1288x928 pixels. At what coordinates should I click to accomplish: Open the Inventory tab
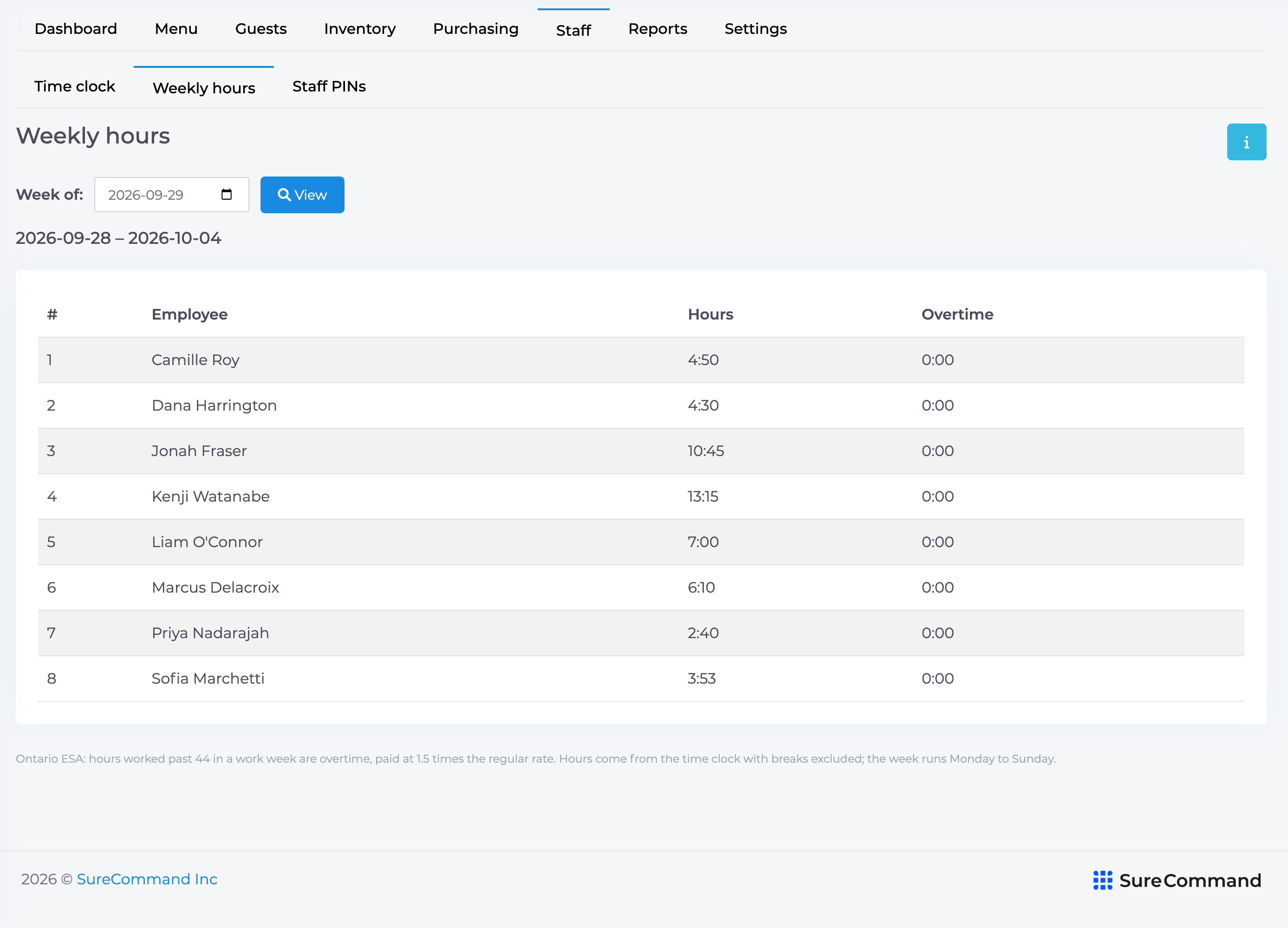[359, 29]
